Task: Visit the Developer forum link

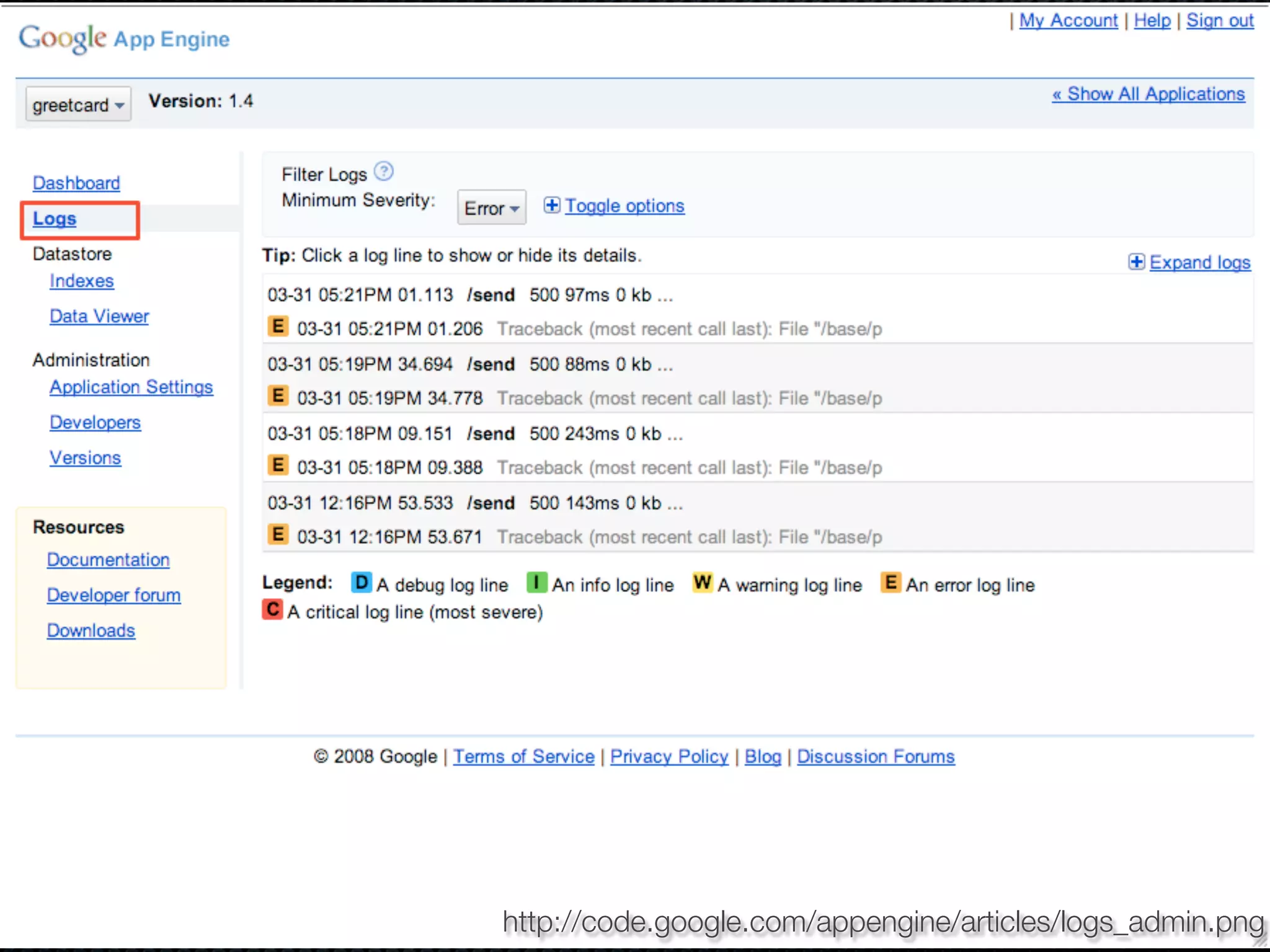Action: pyautogui.click(x=114, y=596)
